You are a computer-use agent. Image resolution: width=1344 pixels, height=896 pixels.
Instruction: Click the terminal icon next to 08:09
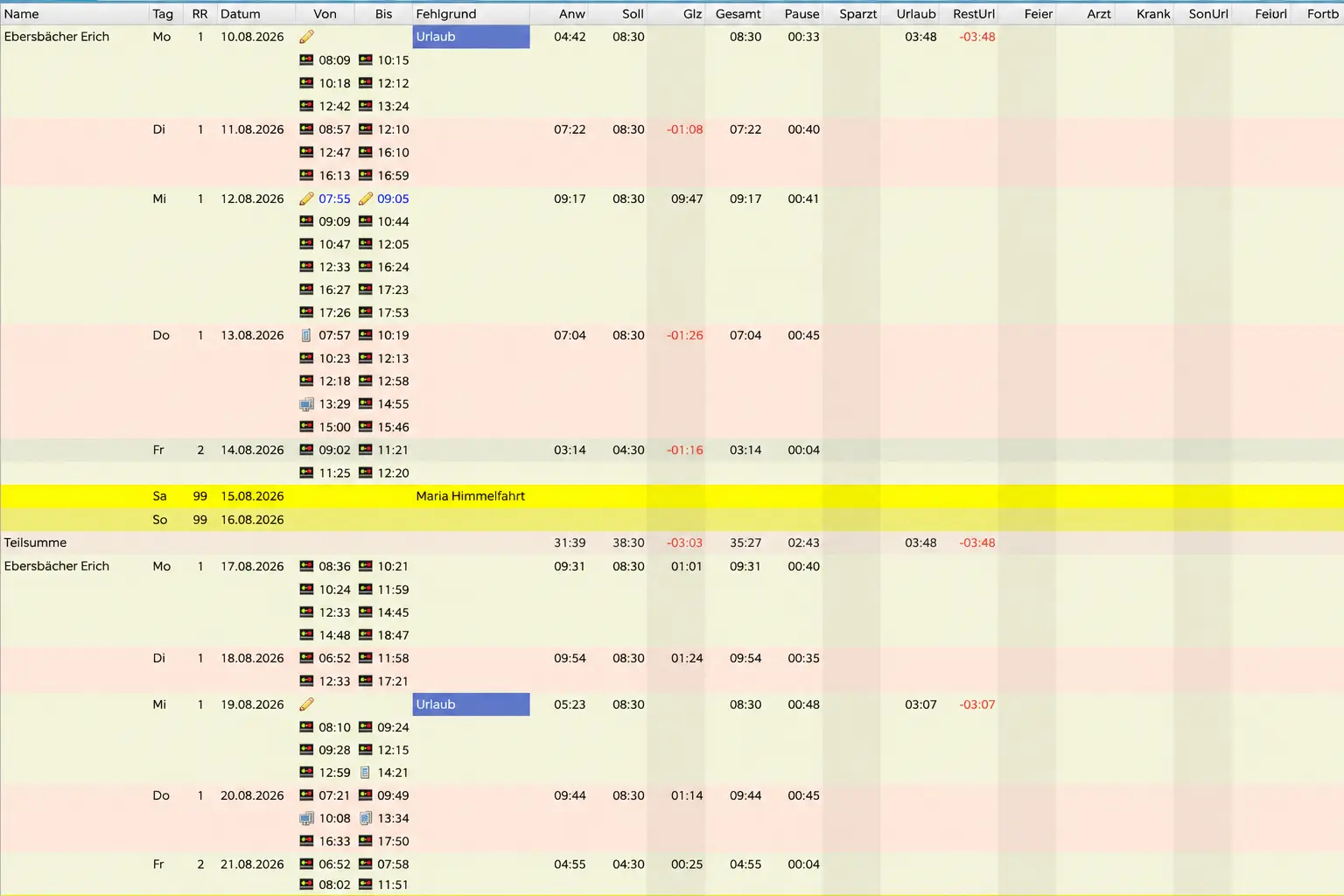306,60
